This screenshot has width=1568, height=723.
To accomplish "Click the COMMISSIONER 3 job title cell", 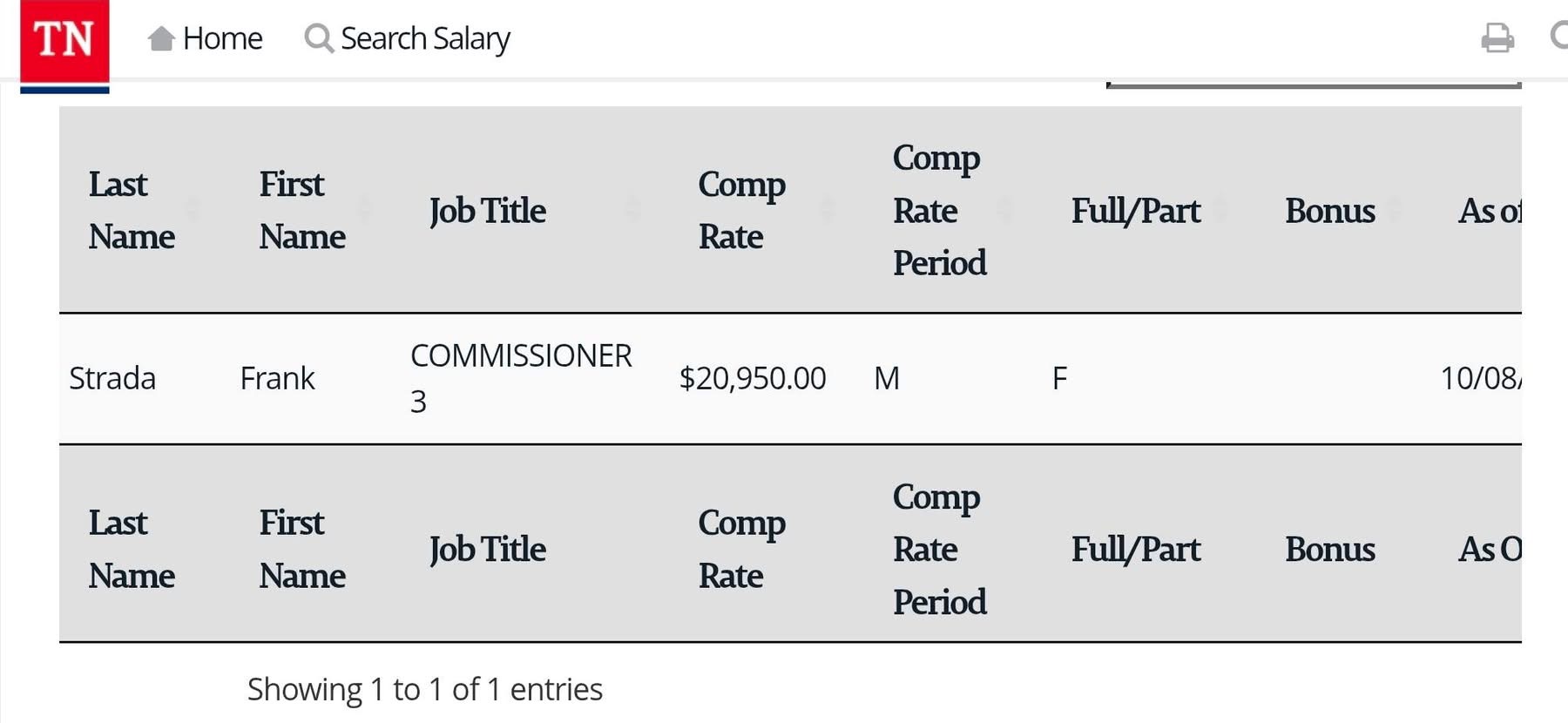I will tap(520, 378).
